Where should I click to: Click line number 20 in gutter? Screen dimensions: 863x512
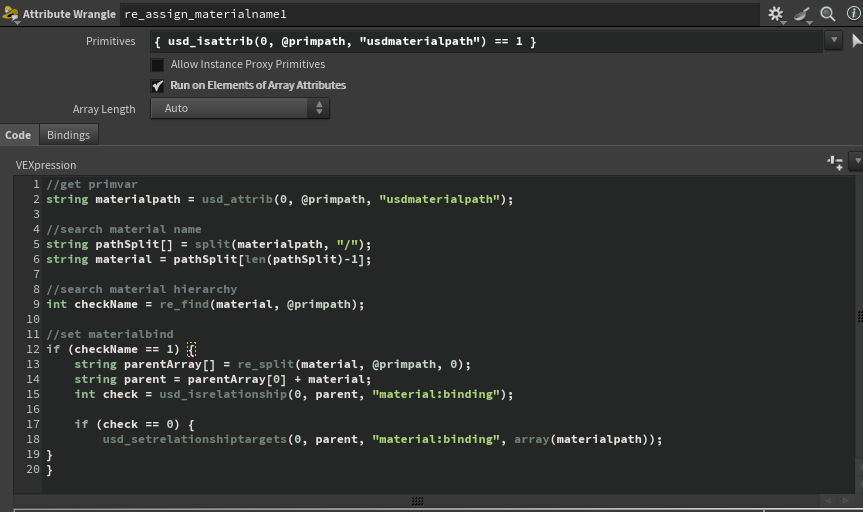coord(33,470)
